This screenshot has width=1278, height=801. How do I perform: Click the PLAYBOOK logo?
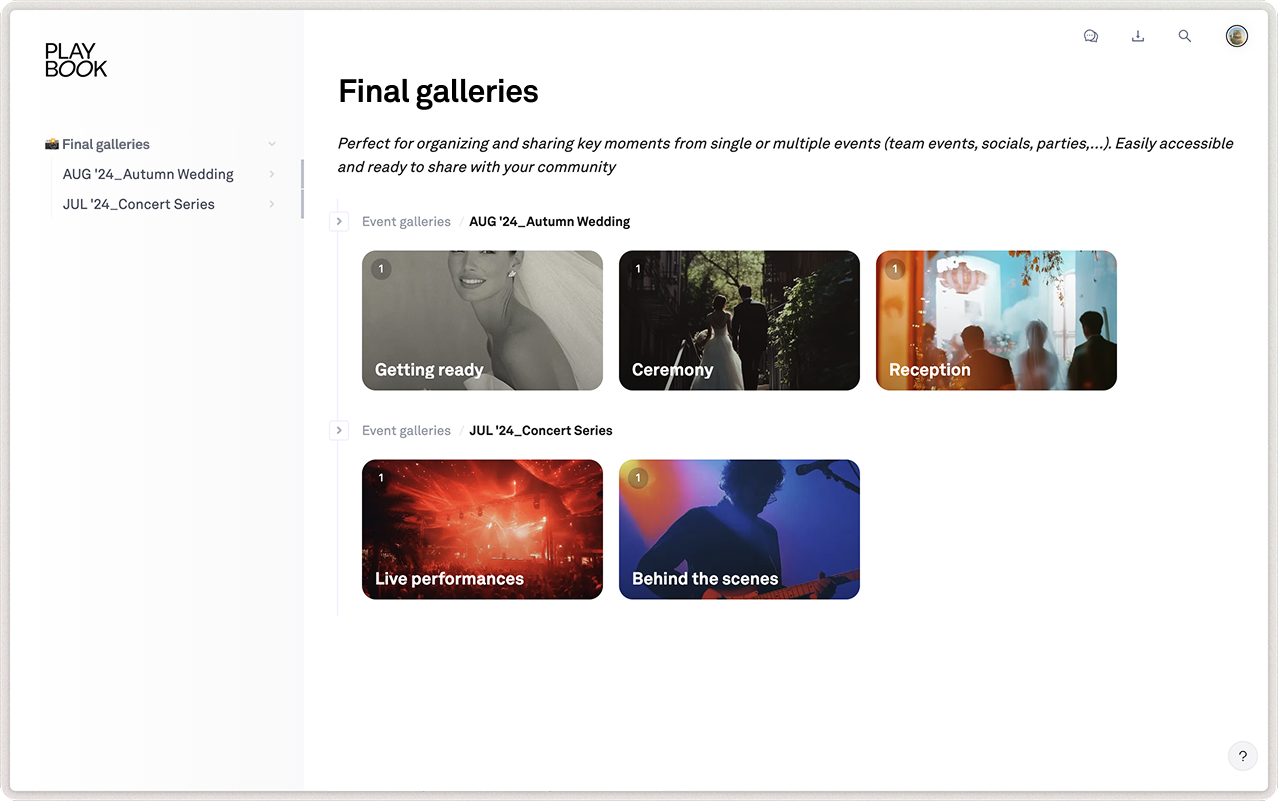(76, 60)
